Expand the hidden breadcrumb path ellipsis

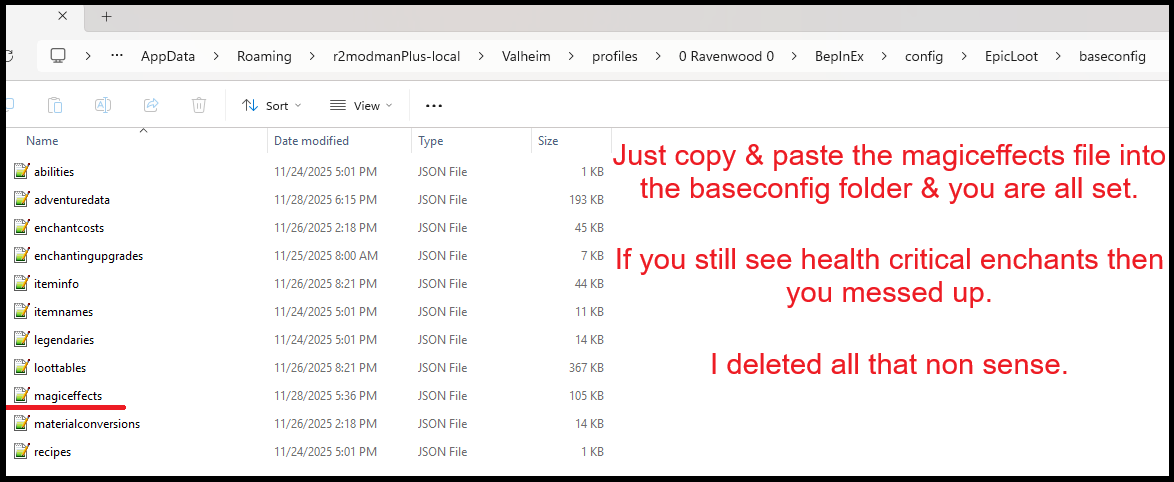pyautogui.click(x=117, y=56)
